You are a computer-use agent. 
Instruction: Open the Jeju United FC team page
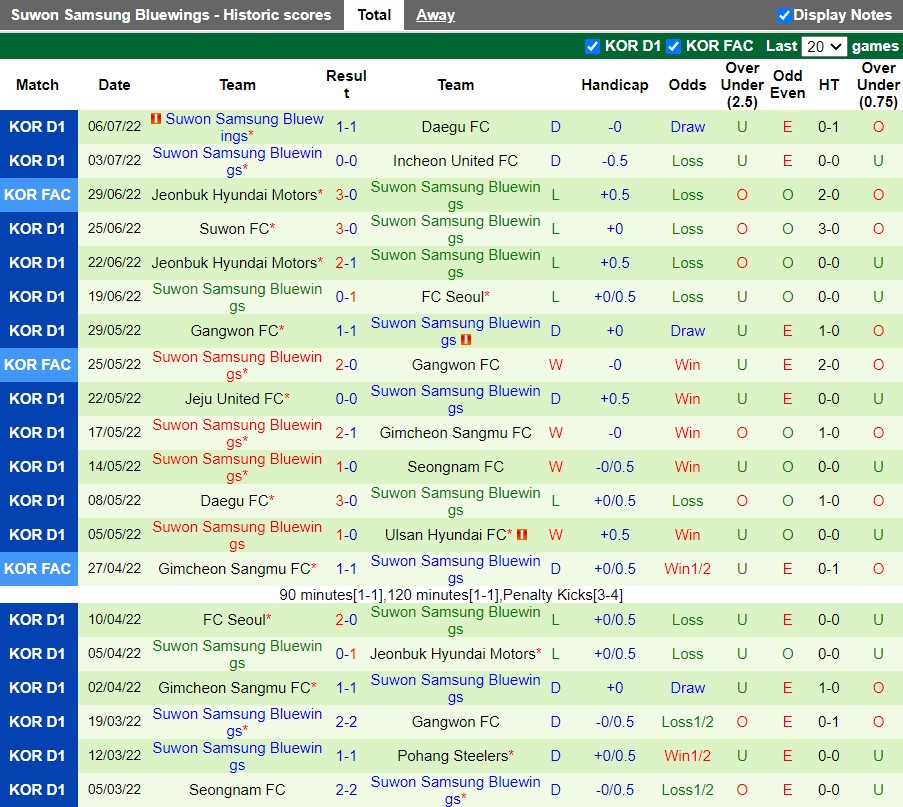(232, 398)
